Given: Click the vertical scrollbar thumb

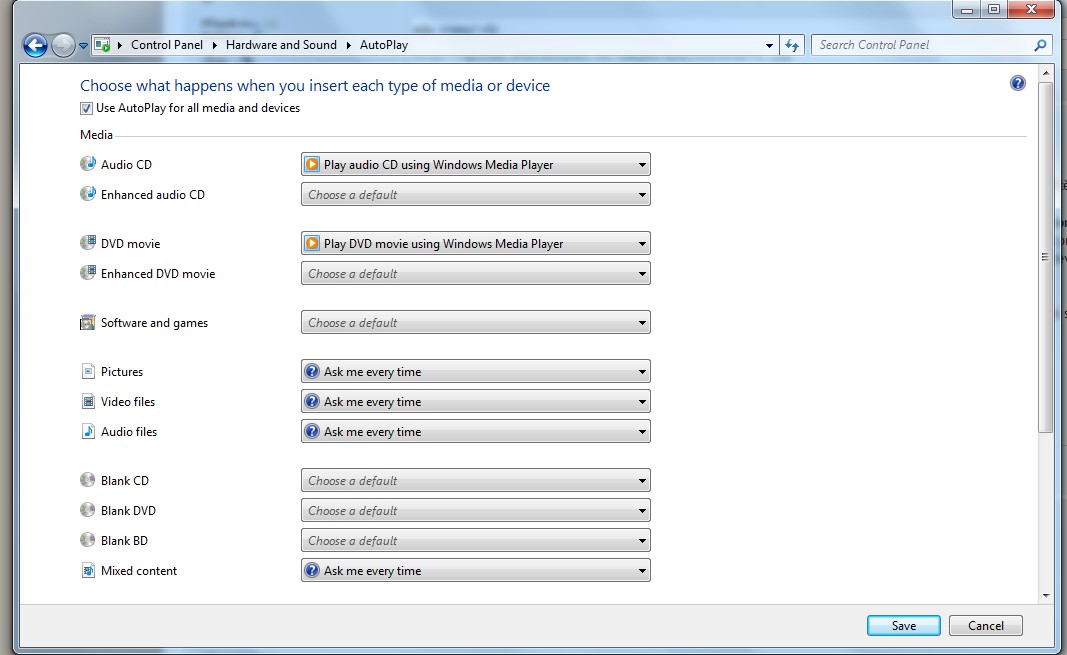Looking at the screenshot, I should [1045, 257].
